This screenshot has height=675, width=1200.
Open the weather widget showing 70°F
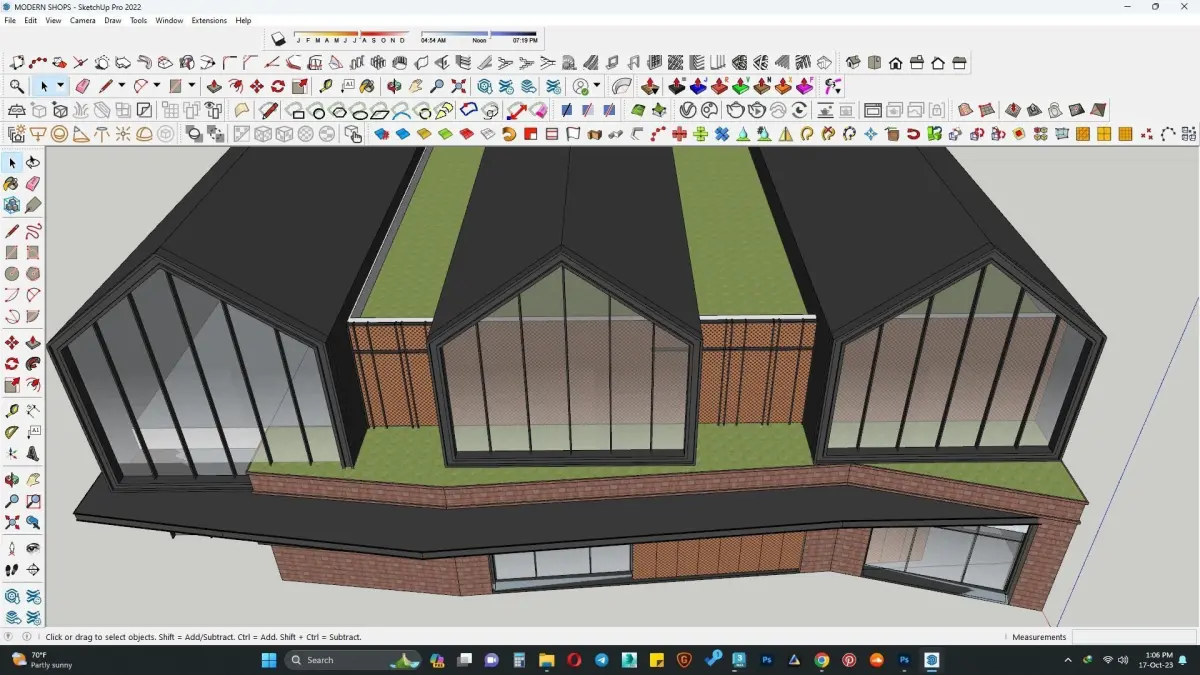[42, 660]
